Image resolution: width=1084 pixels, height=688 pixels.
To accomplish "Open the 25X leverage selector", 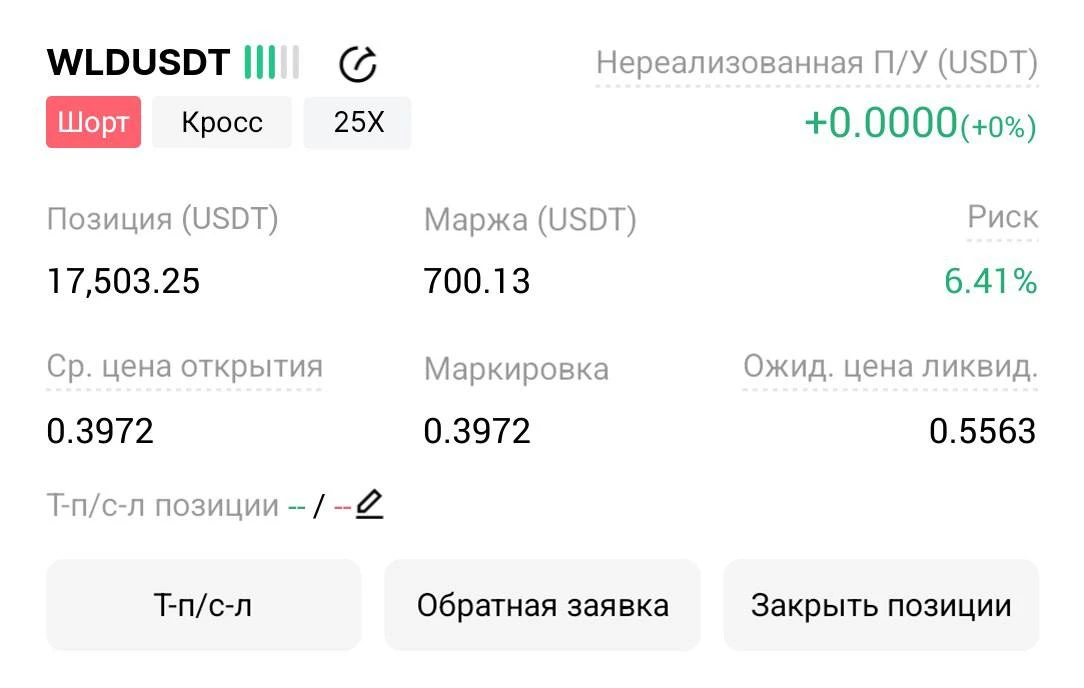I will point(357,122).
